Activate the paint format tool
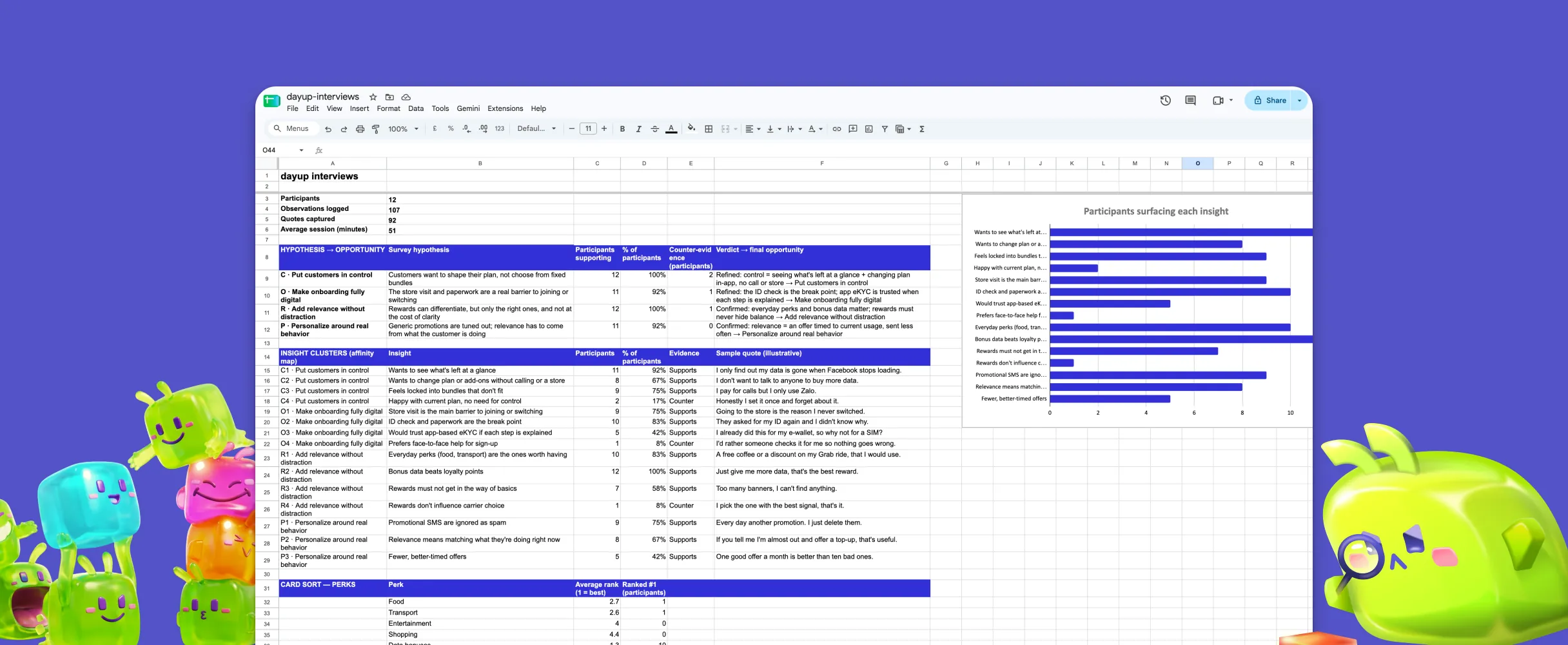The height and width of the screenshot is (645, 1568). (x=376, y=129)
